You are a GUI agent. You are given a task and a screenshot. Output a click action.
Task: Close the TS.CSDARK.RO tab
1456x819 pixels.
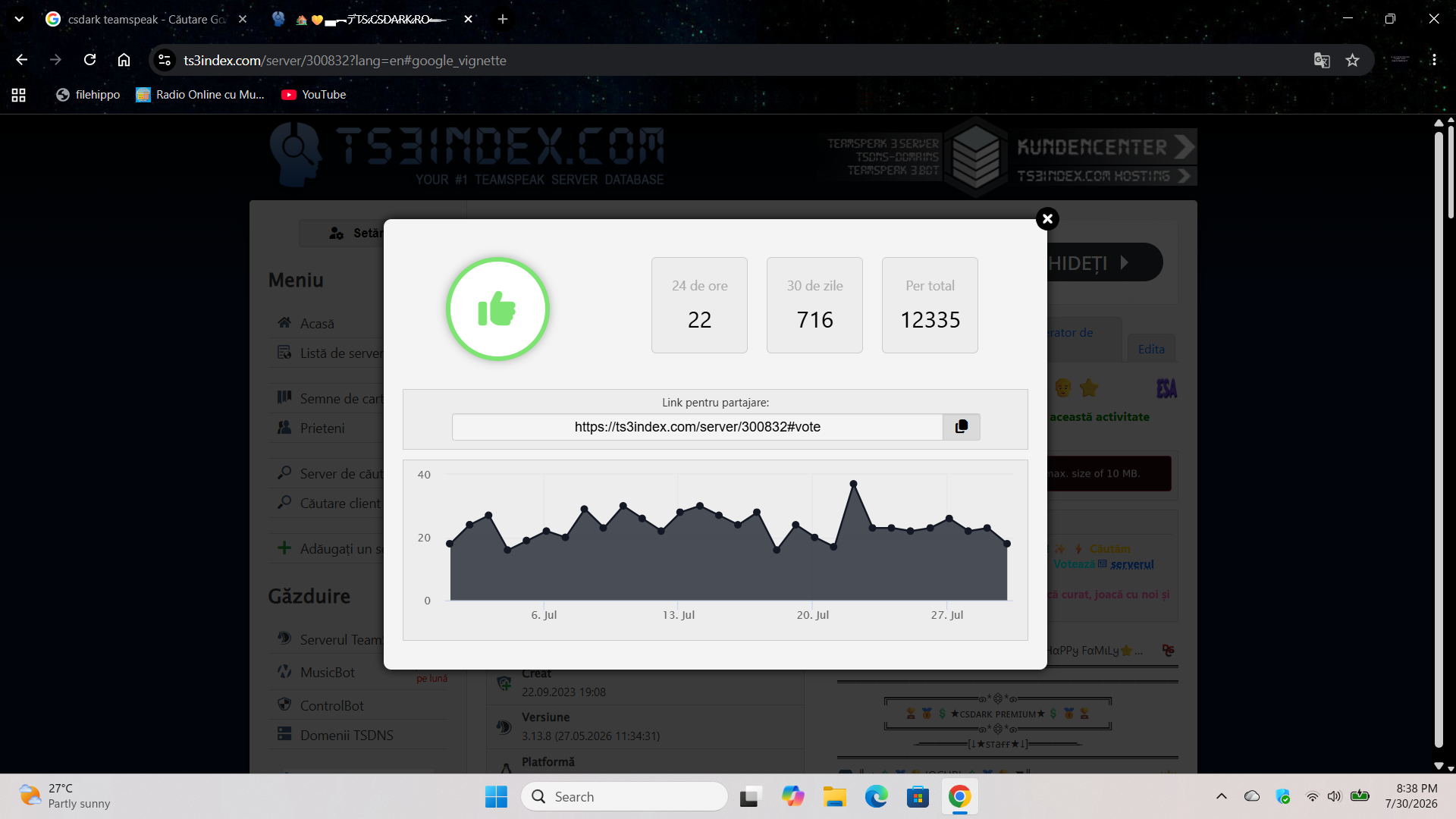pyautogui.click(x=468, y=19)
